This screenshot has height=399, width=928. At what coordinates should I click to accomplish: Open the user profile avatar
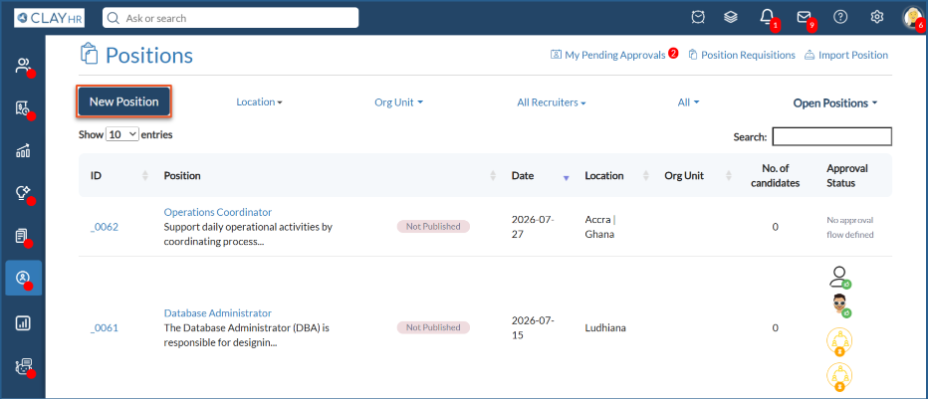point(912,17)
